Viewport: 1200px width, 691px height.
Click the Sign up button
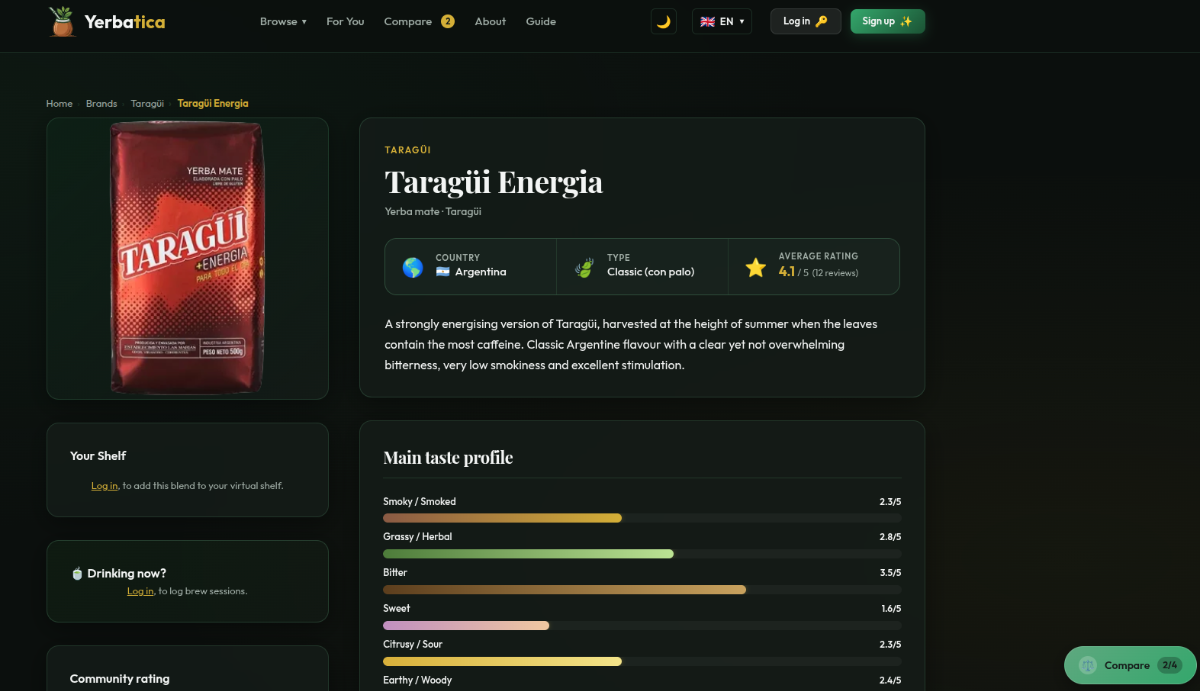[888, 21]
